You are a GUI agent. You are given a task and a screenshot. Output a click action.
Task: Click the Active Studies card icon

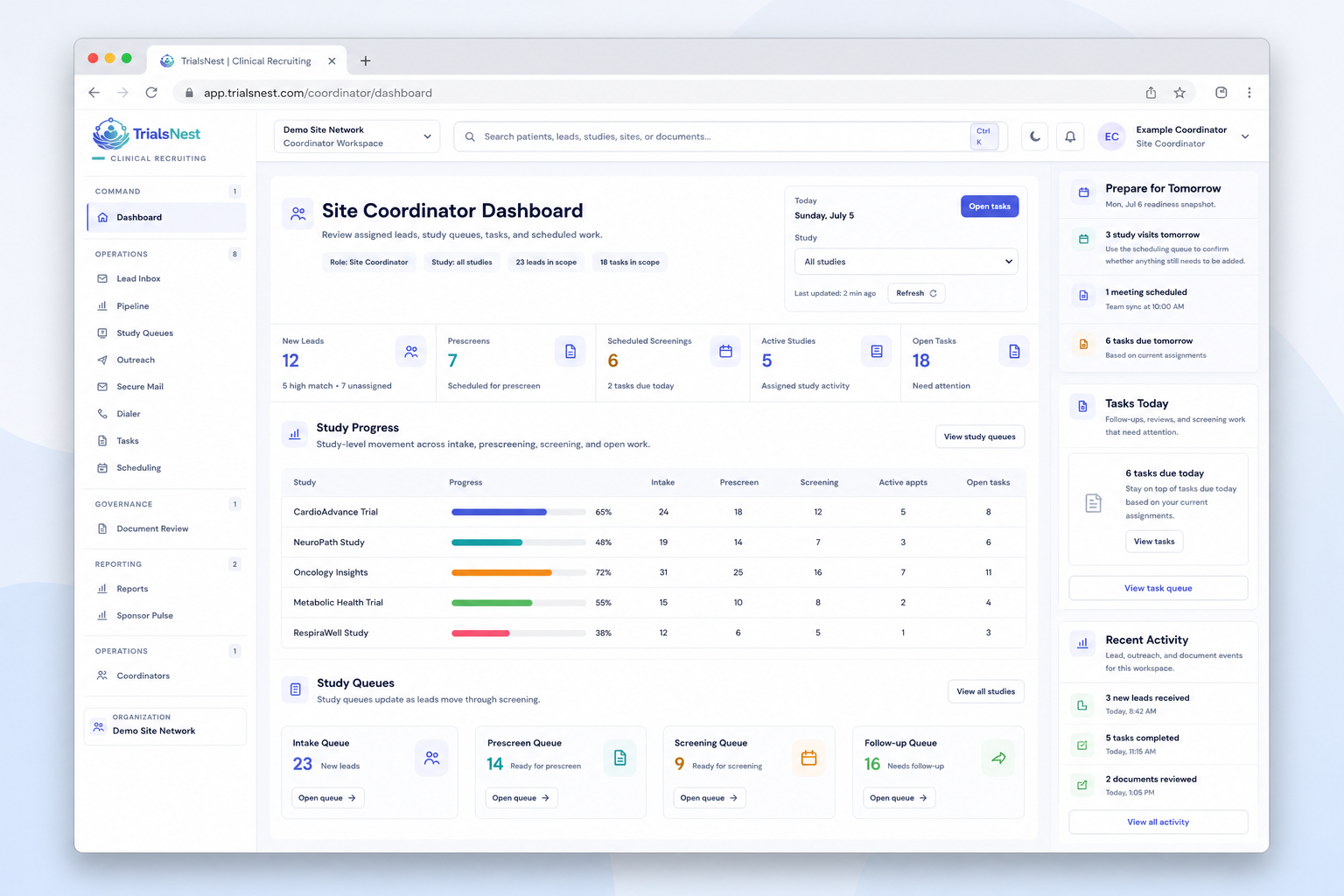click(x=877, y=351)
